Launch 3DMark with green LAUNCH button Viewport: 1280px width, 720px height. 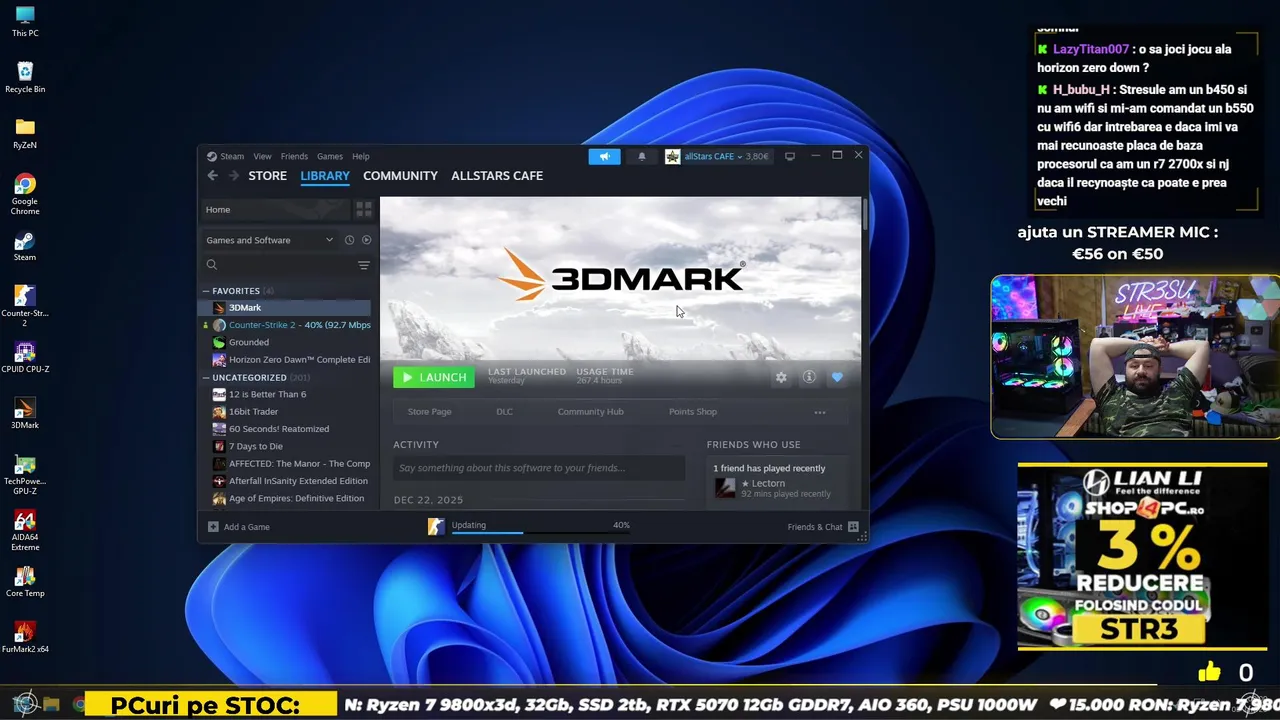coord(434,377)
